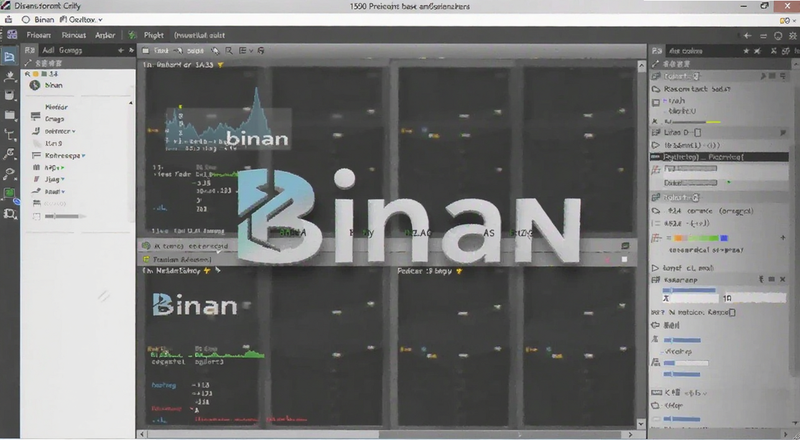Viewport: 800px width, 440px height.
Task: Click the icon left of Bedl in right panel
Action: tap(656, 325)
